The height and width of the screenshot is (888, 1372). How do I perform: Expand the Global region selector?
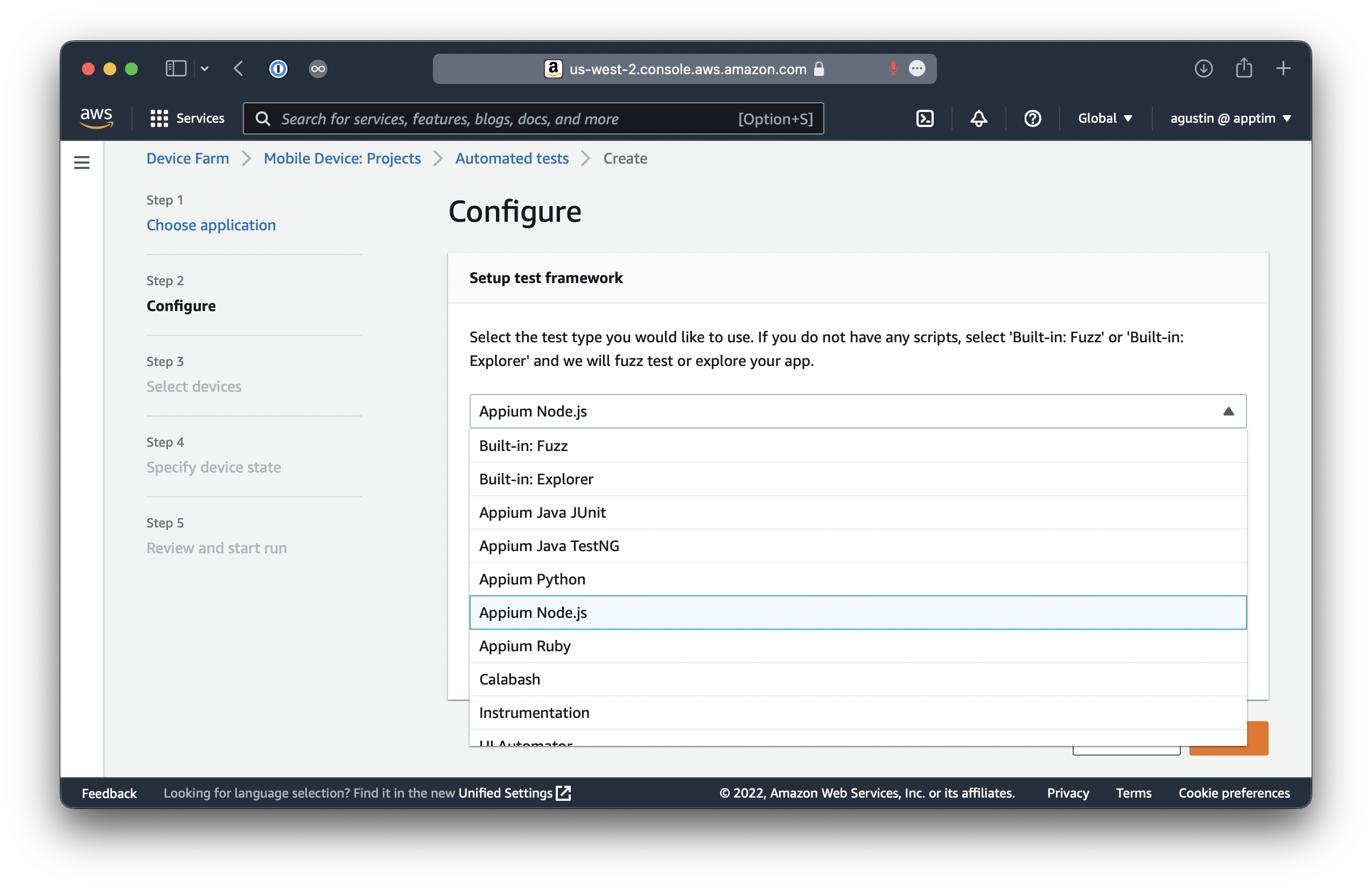point(1104,119)
